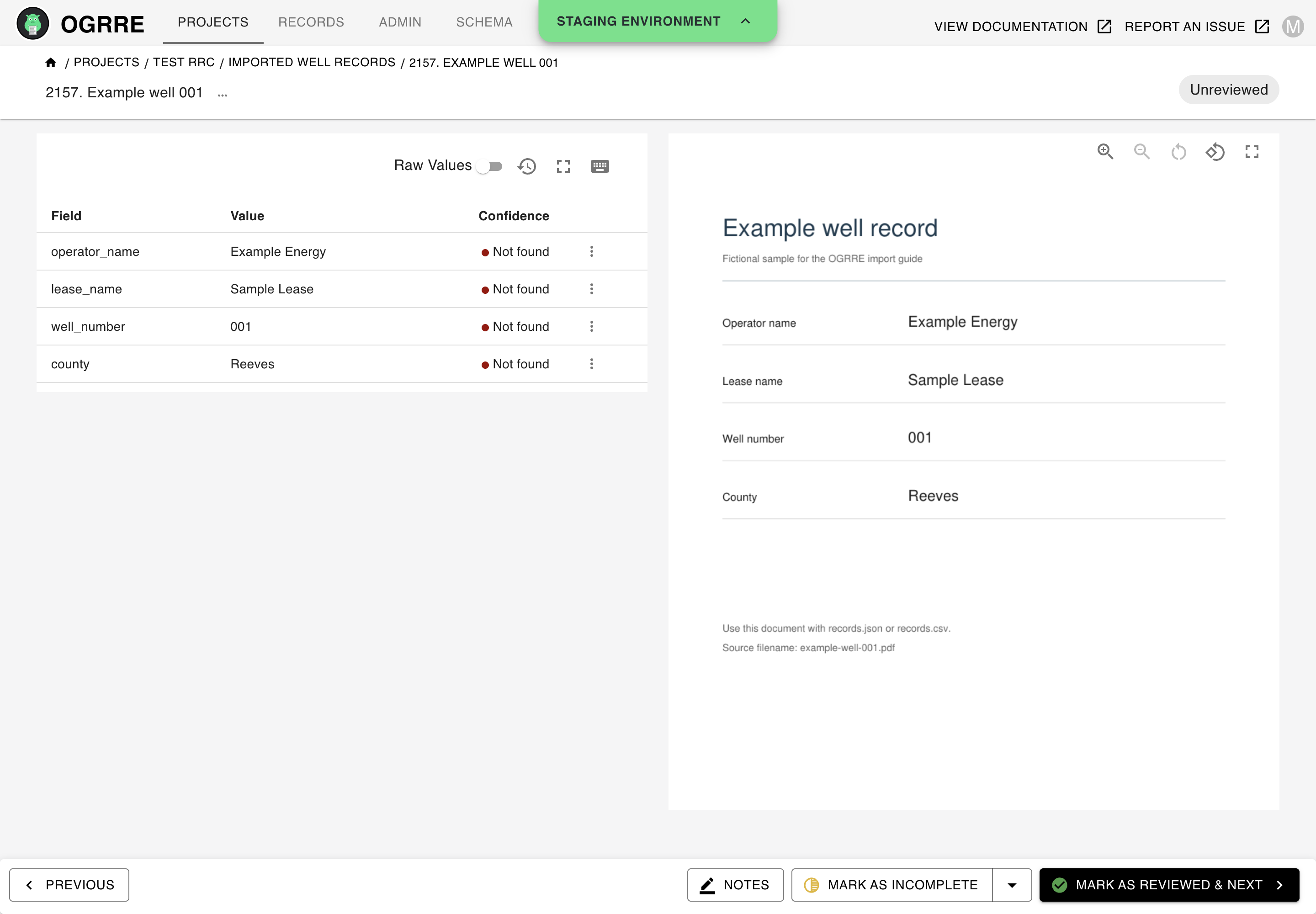The width and height of the screenshot is (1316, 914).
Task: Switch to the Records tab
Action: (x=311, y=22)
